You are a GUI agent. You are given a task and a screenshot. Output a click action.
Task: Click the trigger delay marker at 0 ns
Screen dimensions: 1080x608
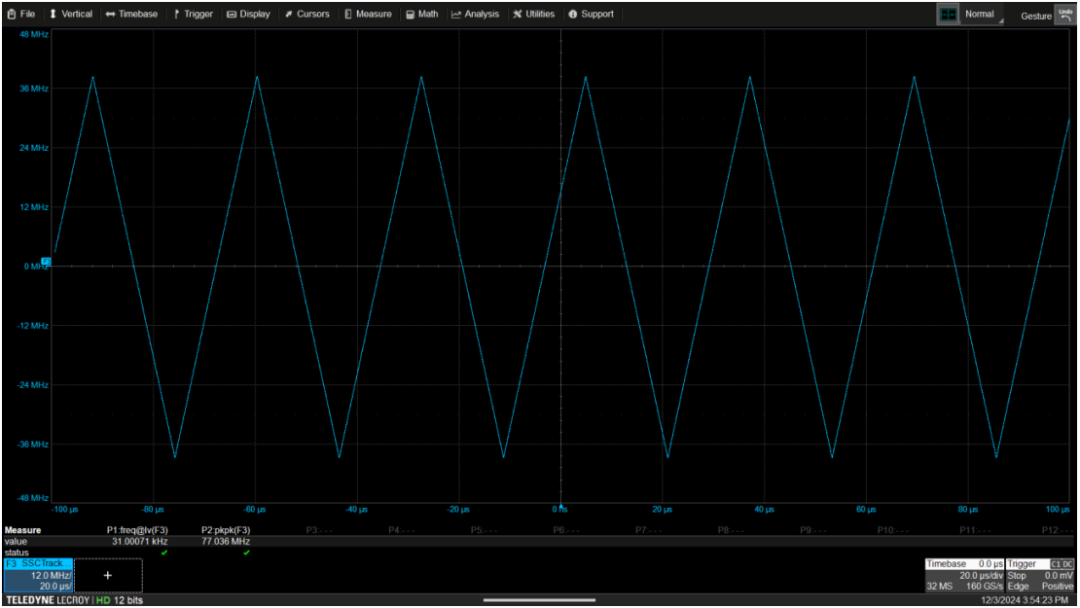561,507
